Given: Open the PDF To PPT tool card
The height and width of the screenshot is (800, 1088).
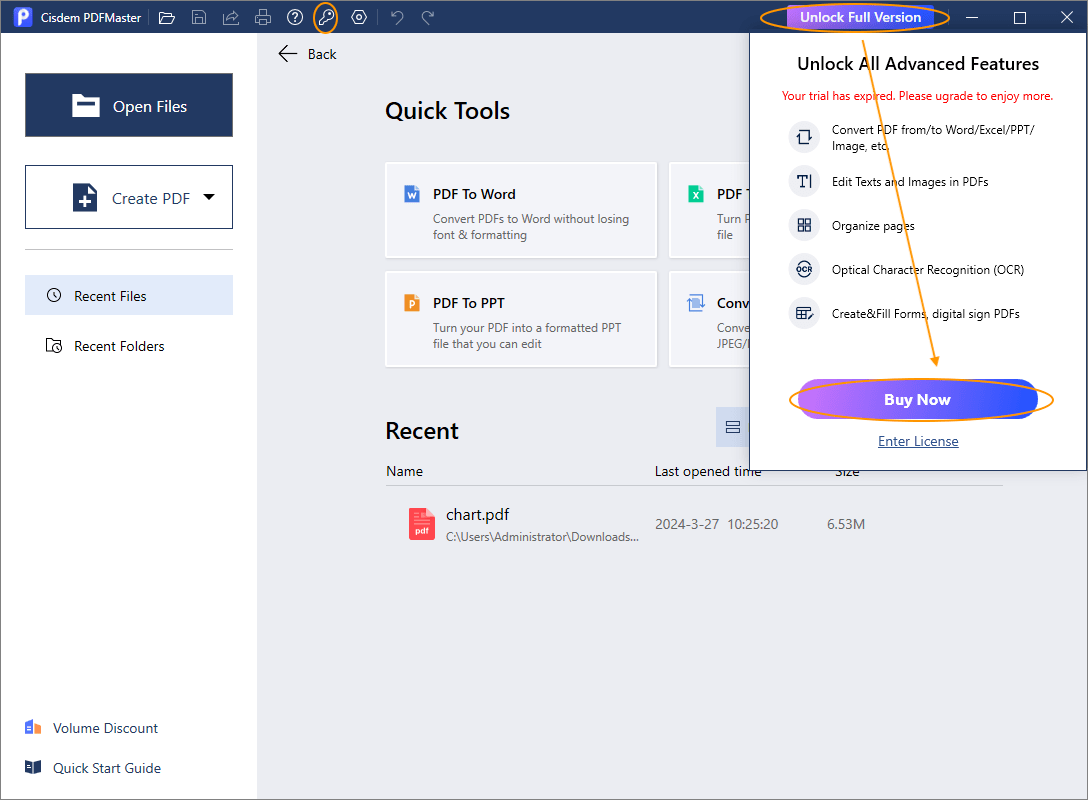Looking at the screenshot, I should (521, 319).
